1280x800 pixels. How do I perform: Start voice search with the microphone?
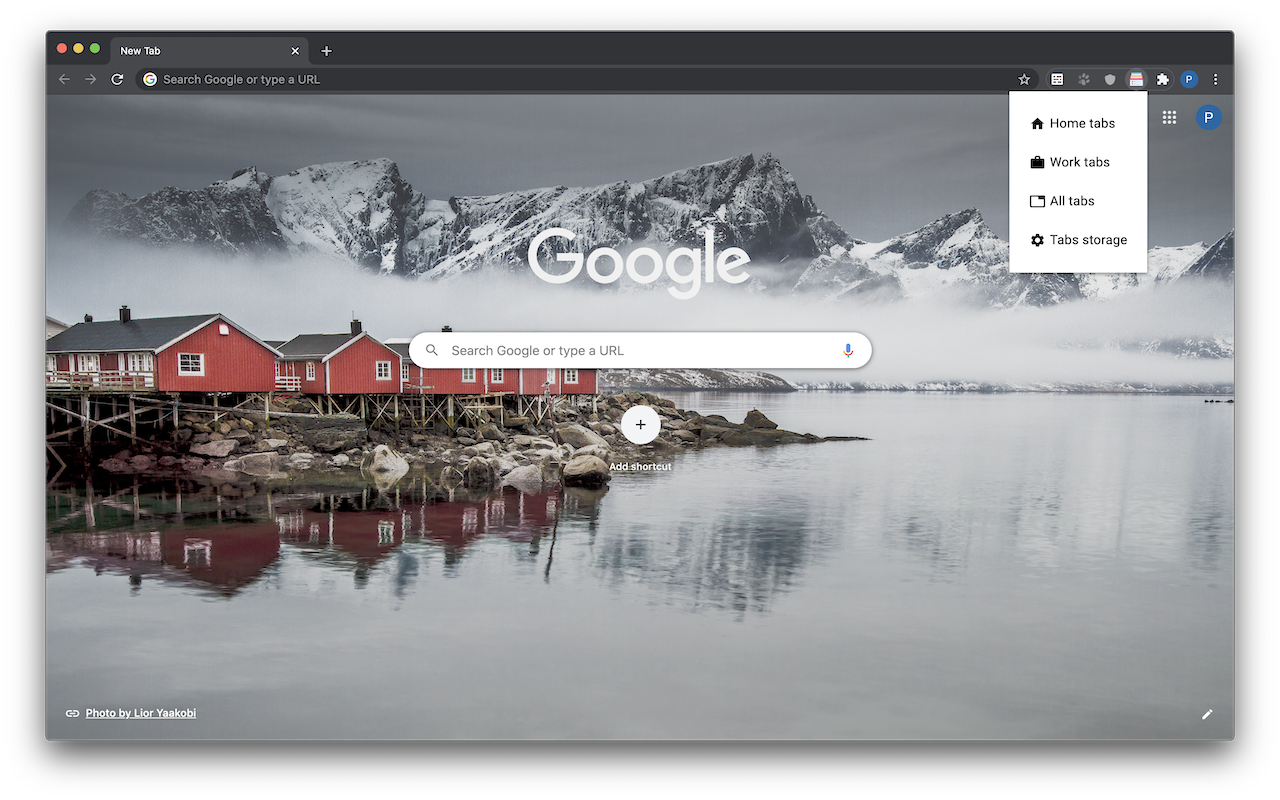click(848, 350)
